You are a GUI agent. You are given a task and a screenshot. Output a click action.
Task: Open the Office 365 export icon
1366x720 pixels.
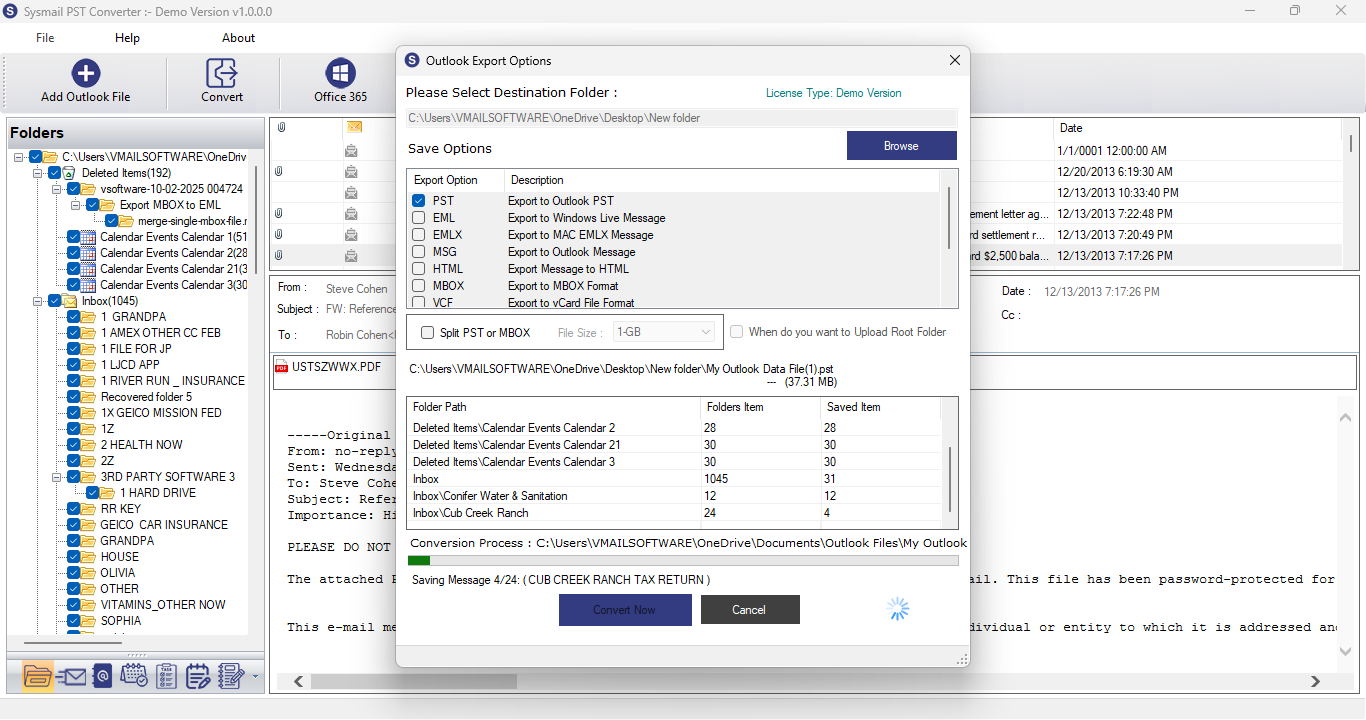pyautogui.click(x=341, y=73)
